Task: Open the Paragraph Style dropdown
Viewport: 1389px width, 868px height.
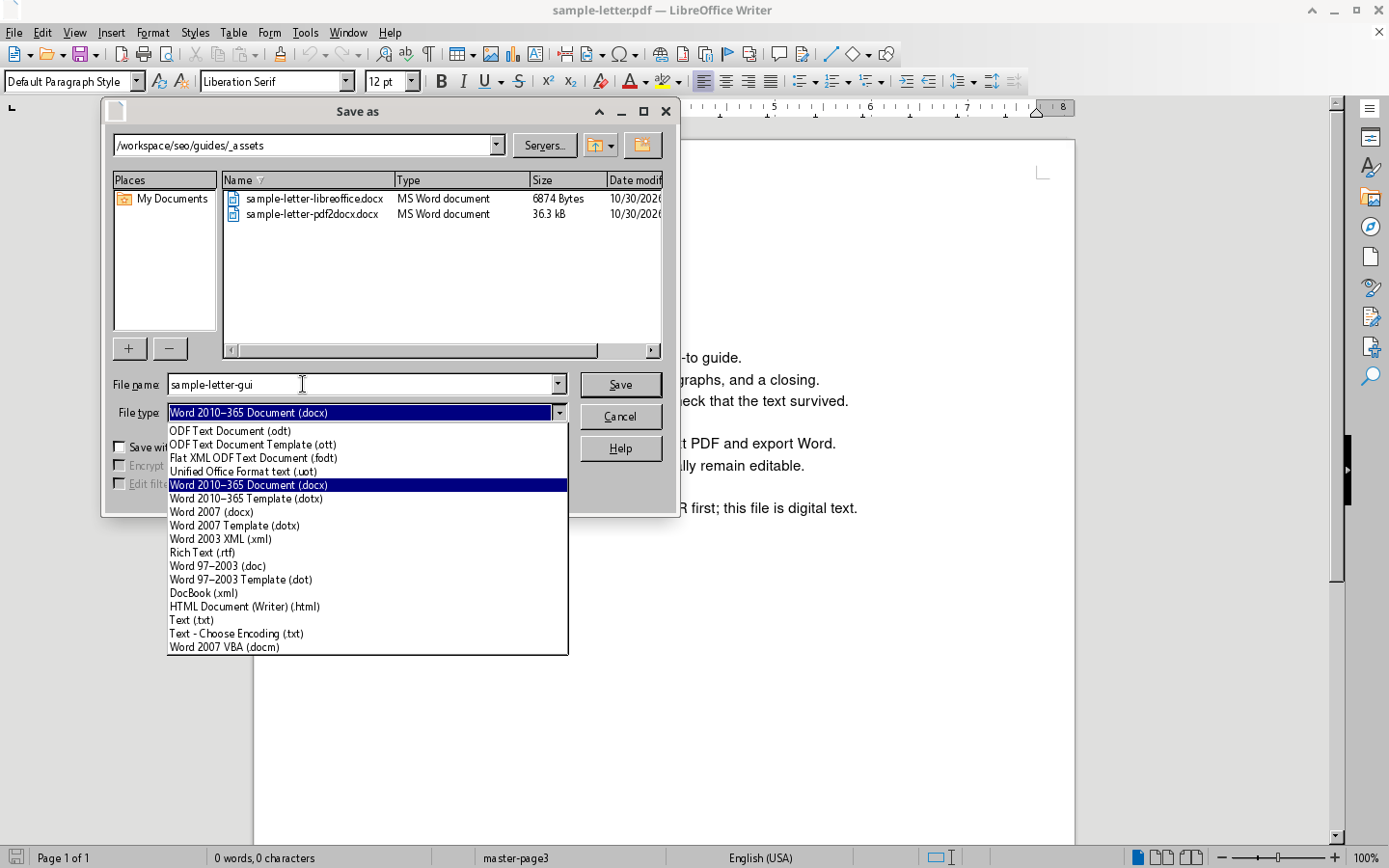Action: 137,82
